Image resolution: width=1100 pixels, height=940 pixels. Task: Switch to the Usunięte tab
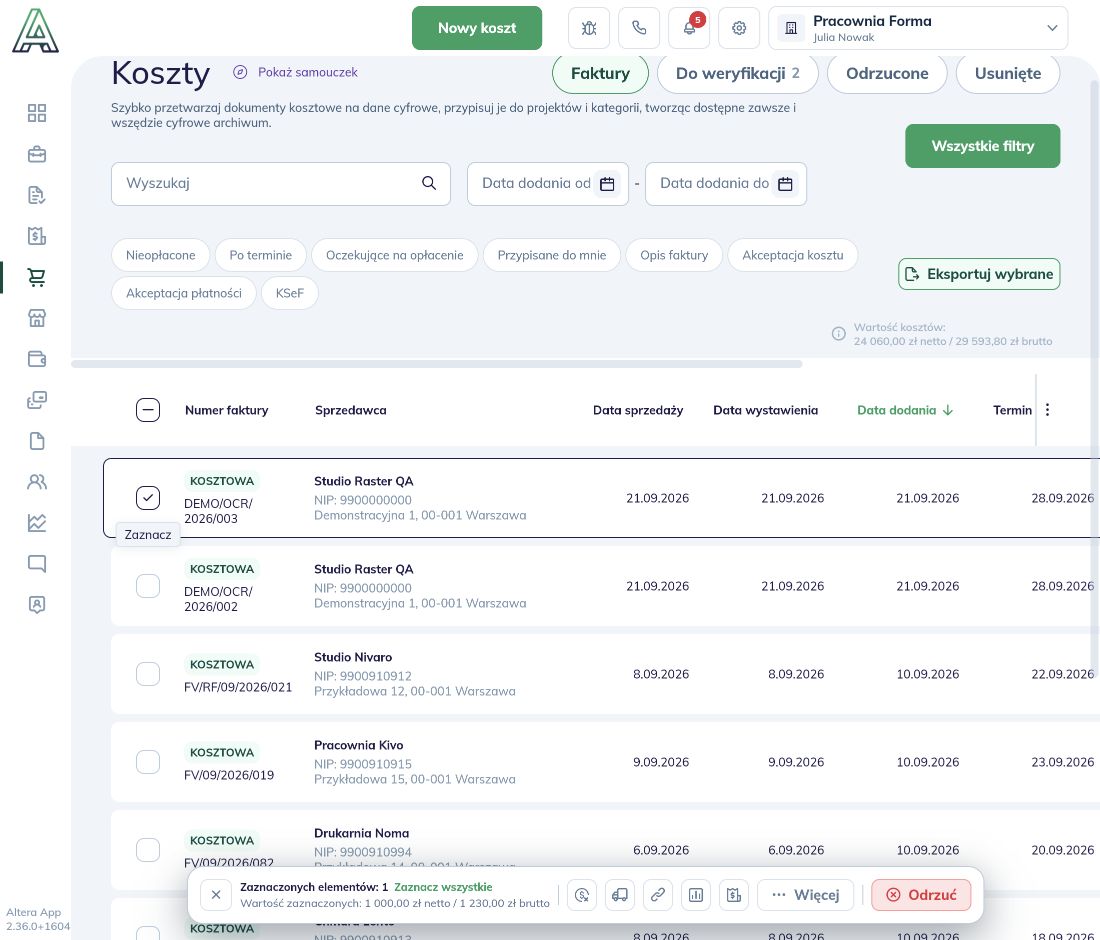tap(1007, 74)
